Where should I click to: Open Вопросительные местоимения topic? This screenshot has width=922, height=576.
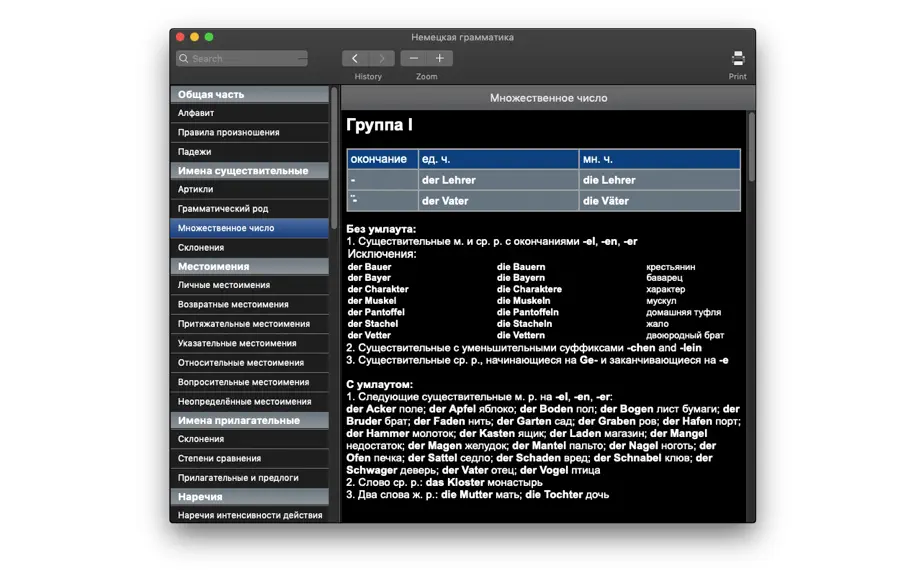click(249, 382)
